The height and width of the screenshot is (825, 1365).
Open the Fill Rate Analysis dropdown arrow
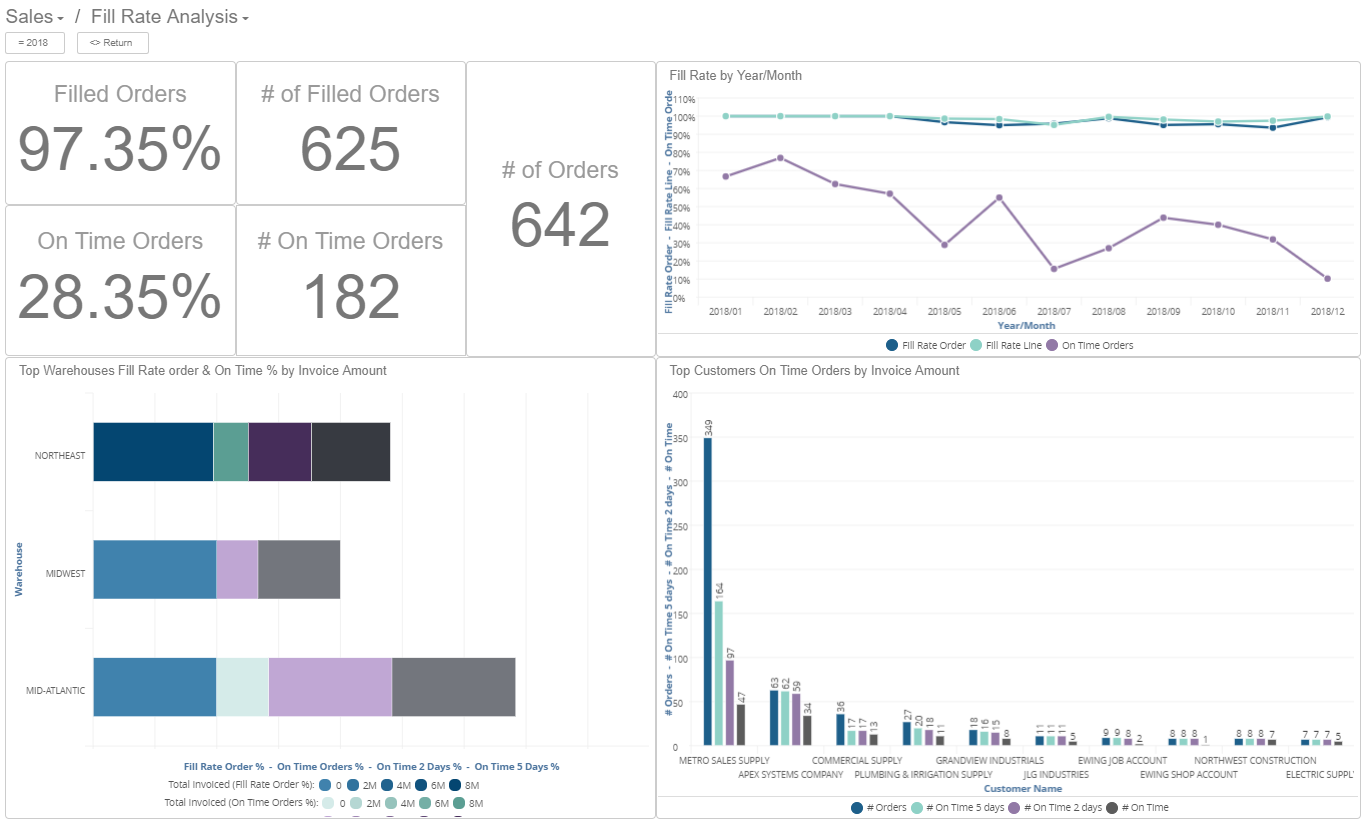click(x=243, y=17)
